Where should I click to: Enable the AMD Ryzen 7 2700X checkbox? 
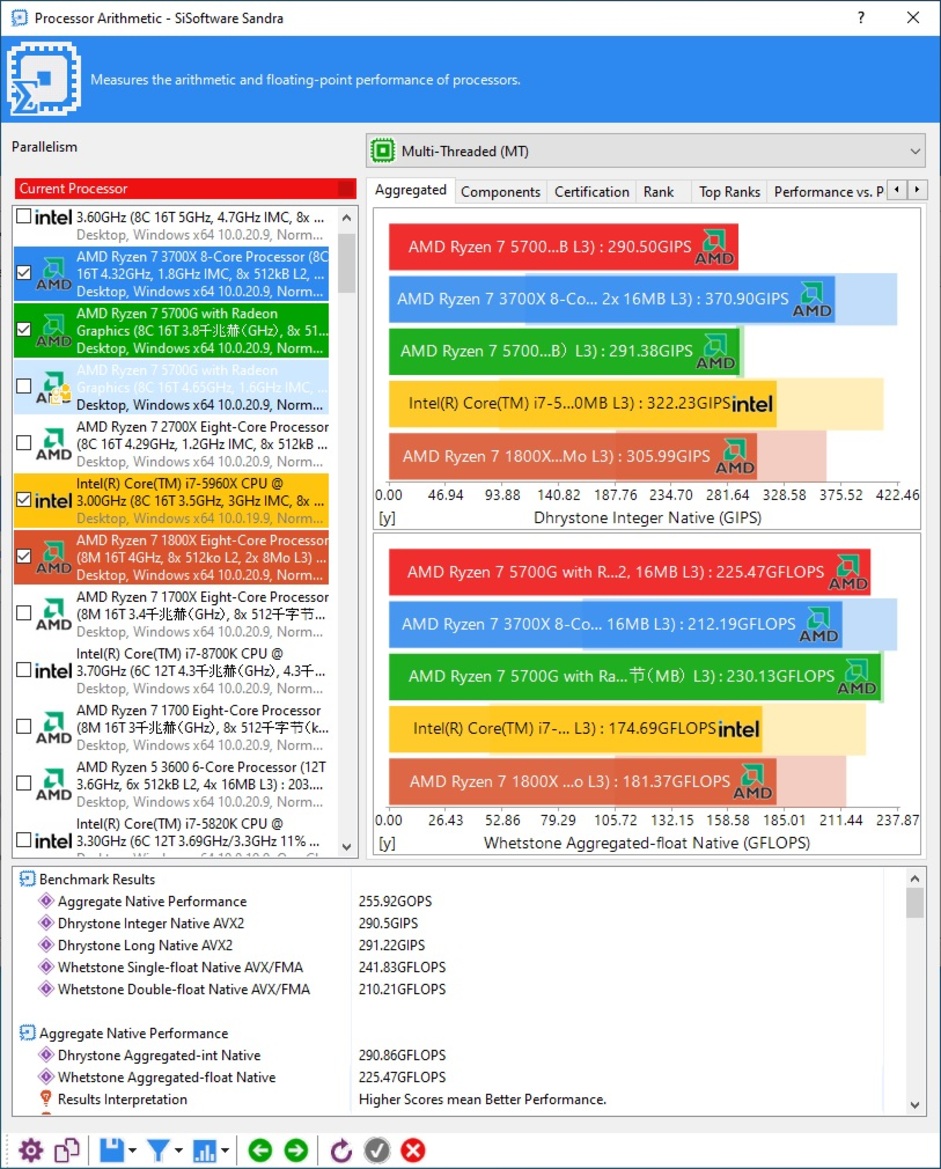pos(24,443)
